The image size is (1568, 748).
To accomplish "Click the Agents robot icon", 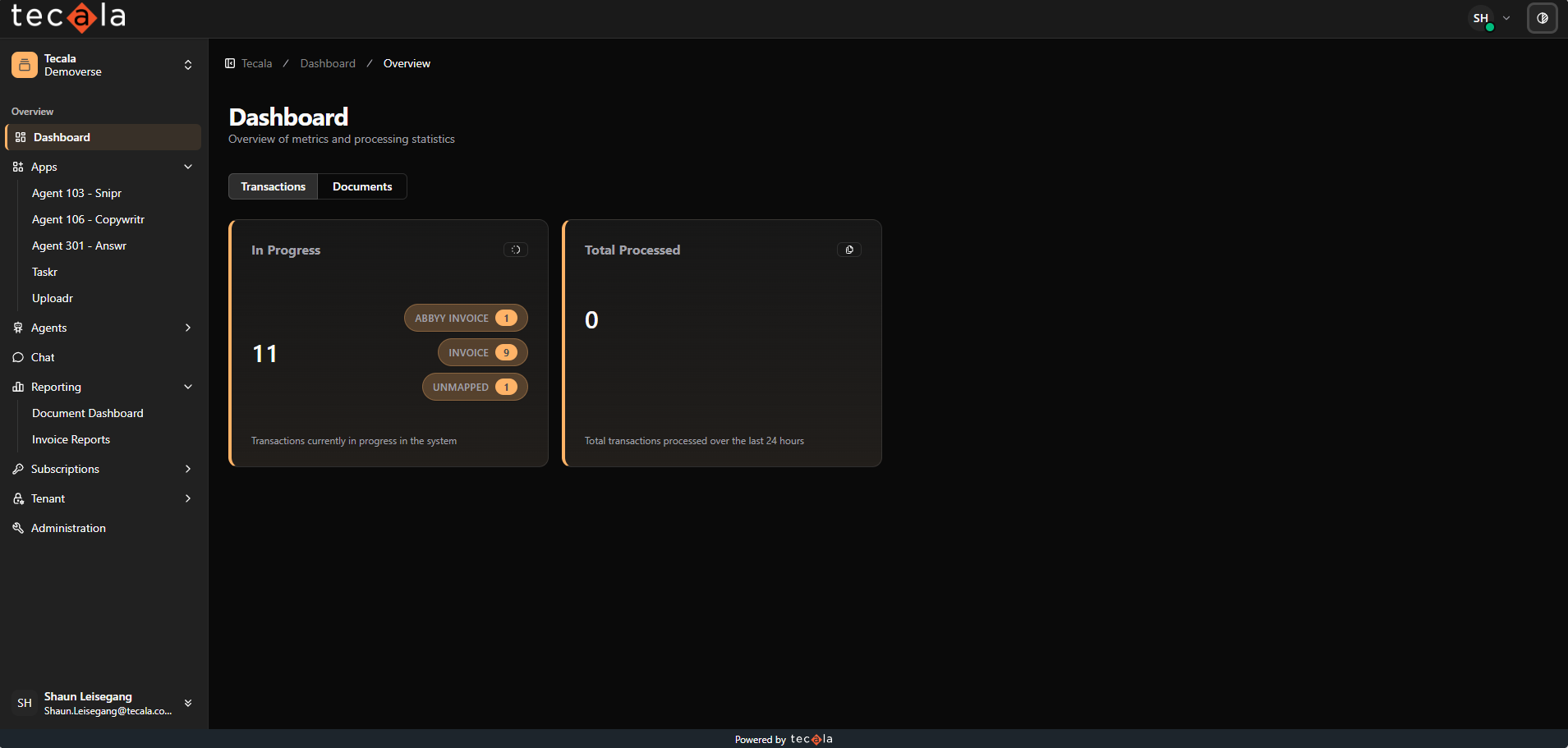I will (x=18, y=328).
